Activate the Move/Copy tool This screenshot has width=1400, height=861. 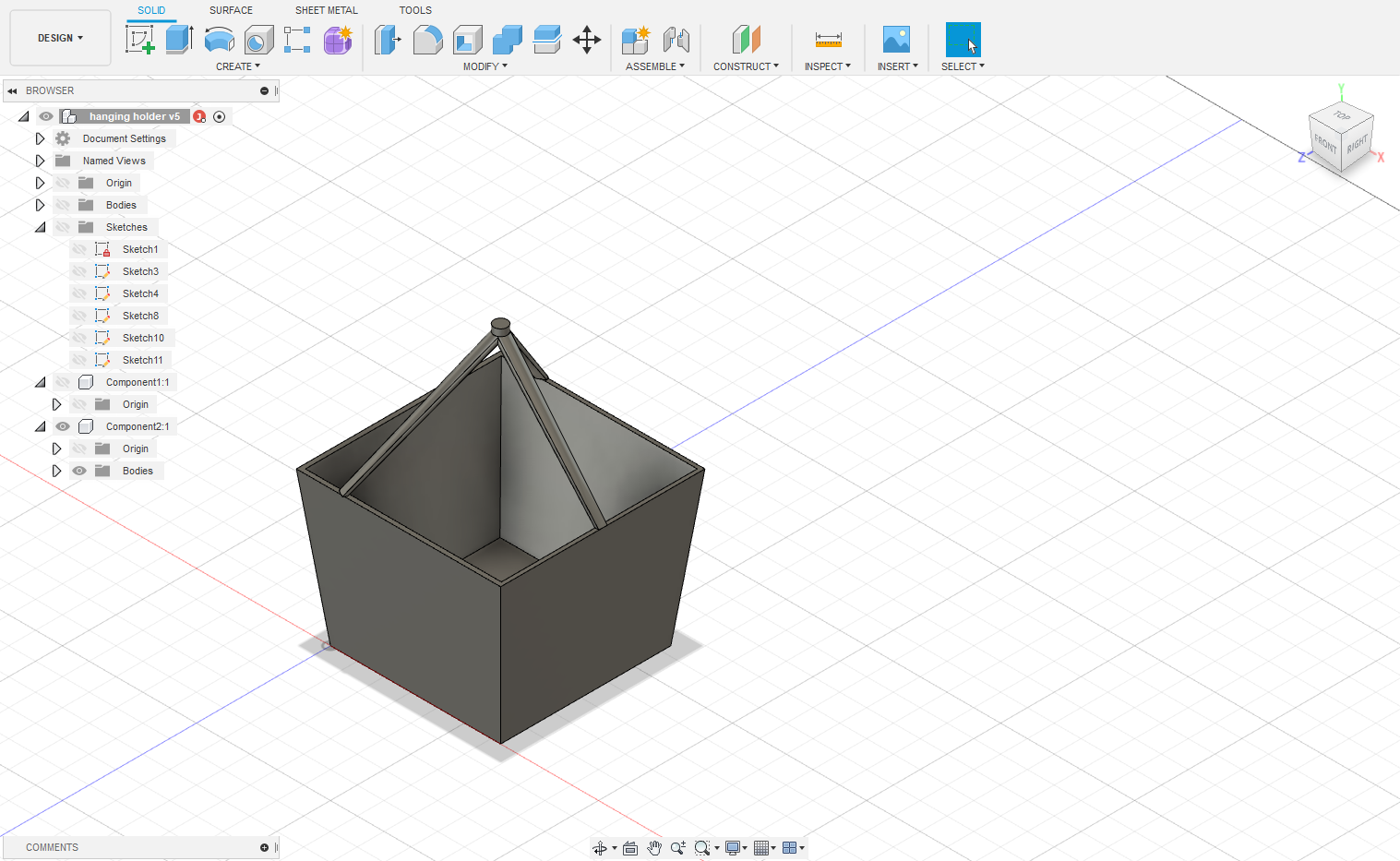587,40
